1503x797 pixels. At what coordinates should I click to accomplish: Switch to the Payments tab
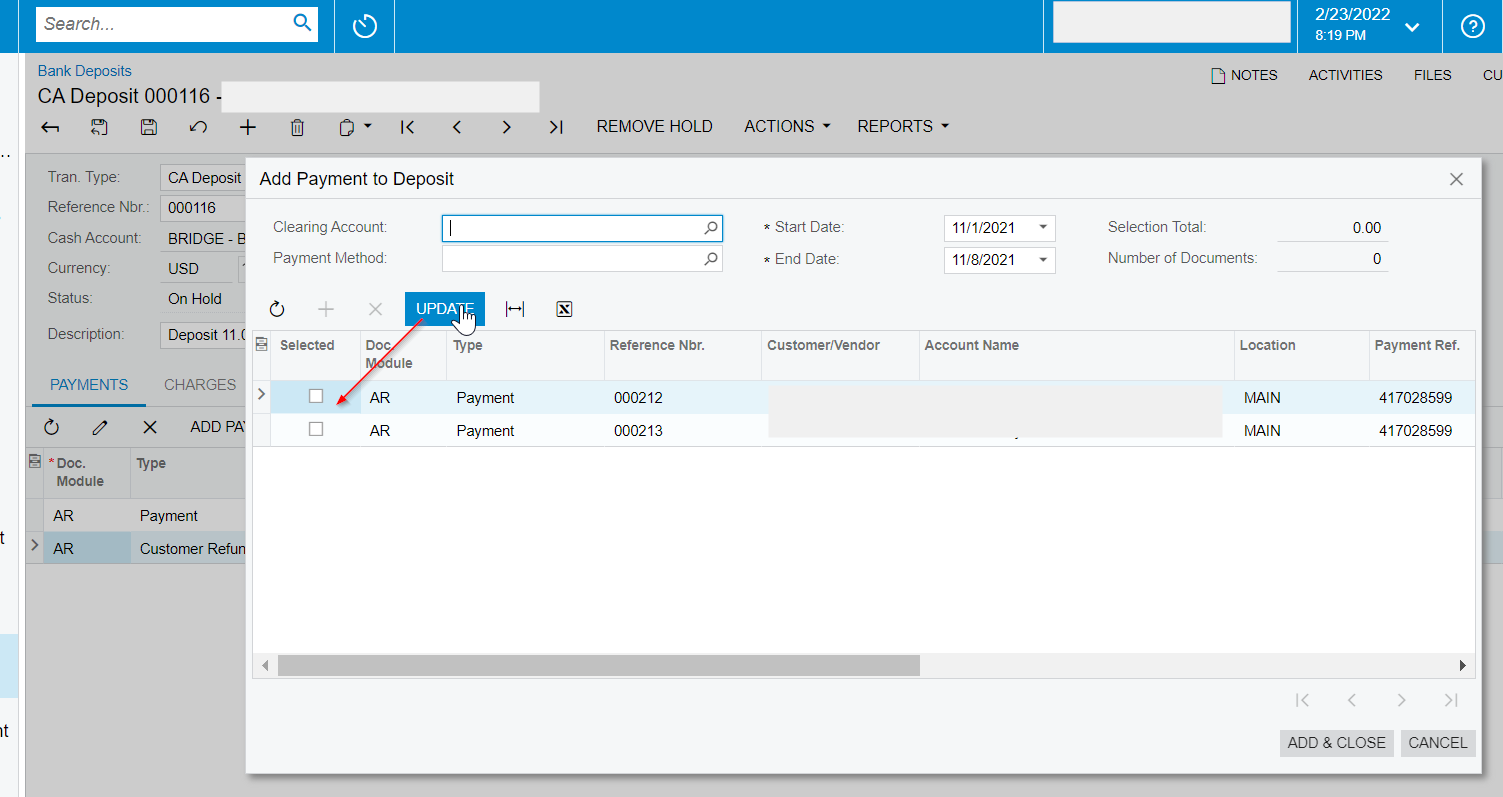(x=89, y=385)
